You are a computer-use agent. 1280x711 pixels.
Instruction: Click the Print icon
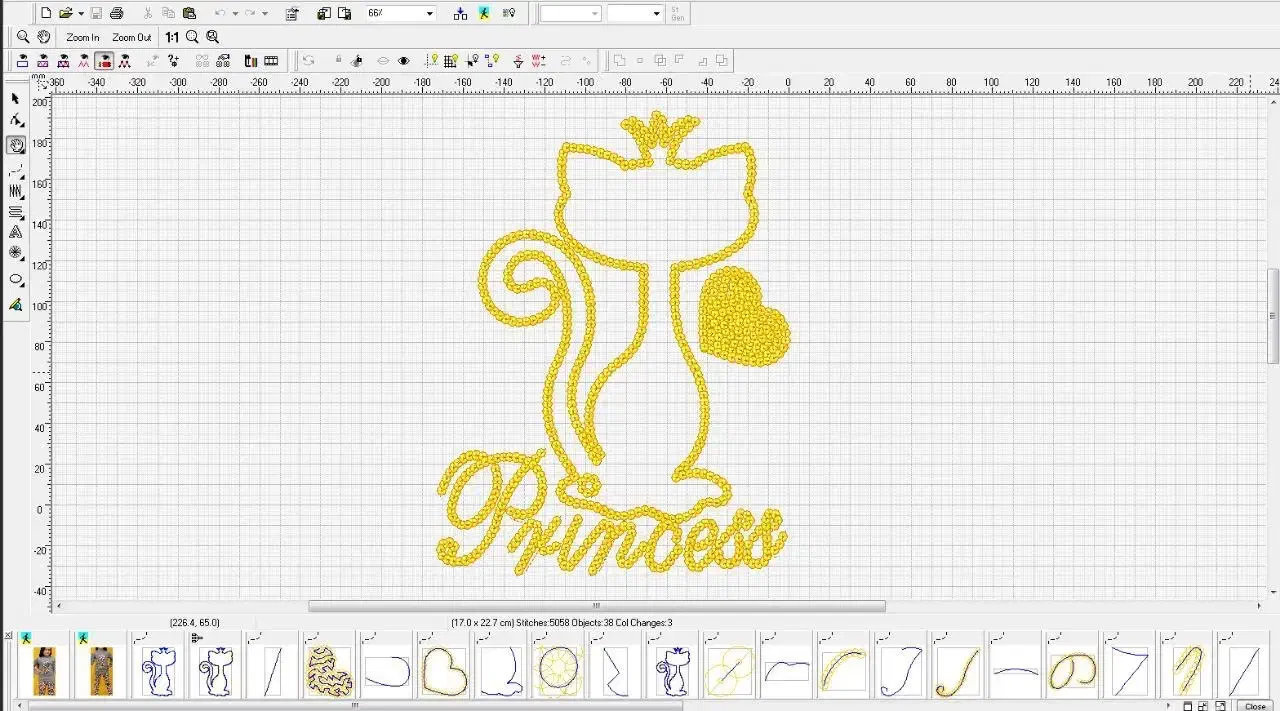116,13
